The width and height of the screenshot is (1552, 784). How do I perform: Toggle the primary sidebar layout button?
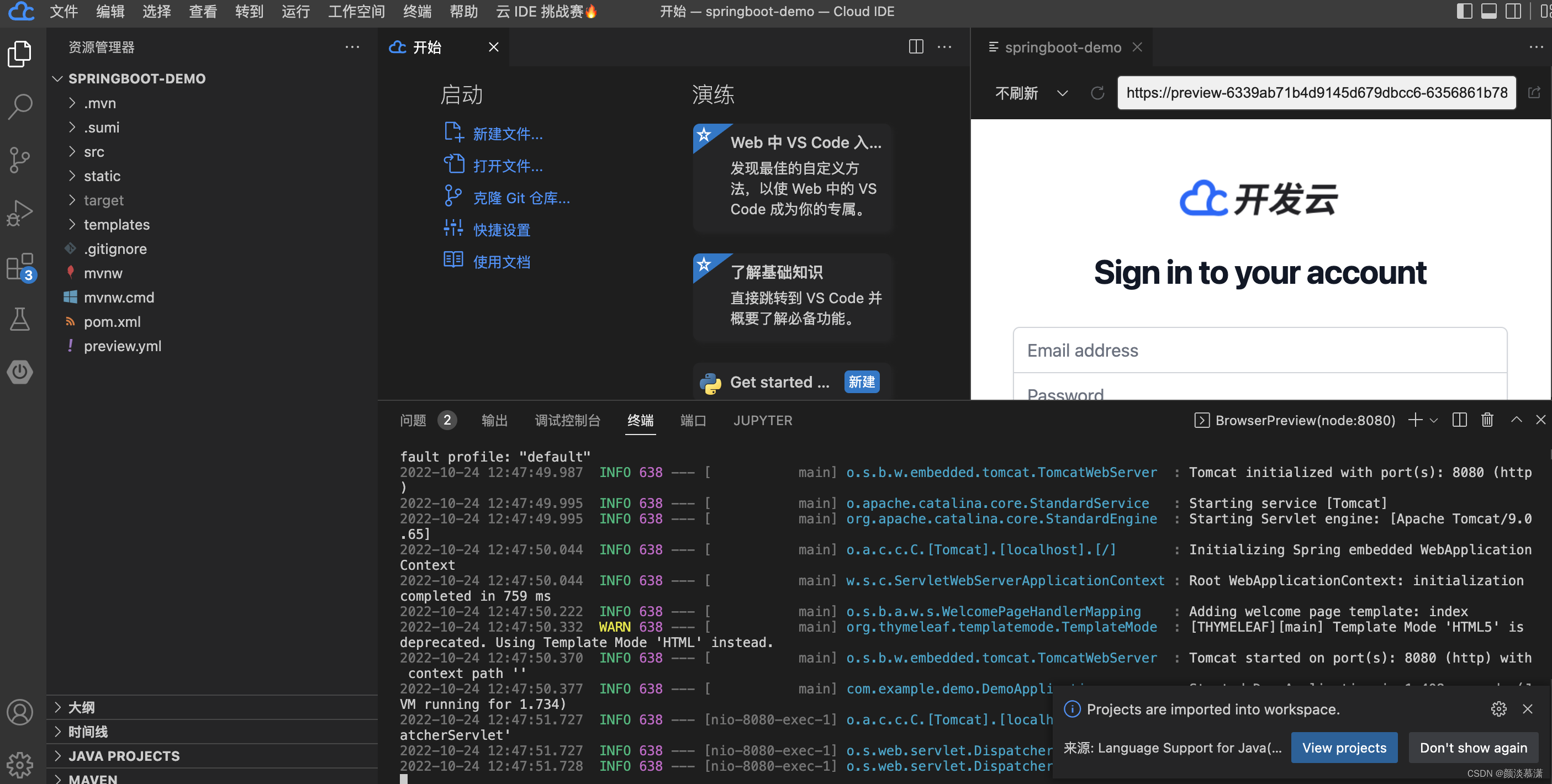[1464, 12]
